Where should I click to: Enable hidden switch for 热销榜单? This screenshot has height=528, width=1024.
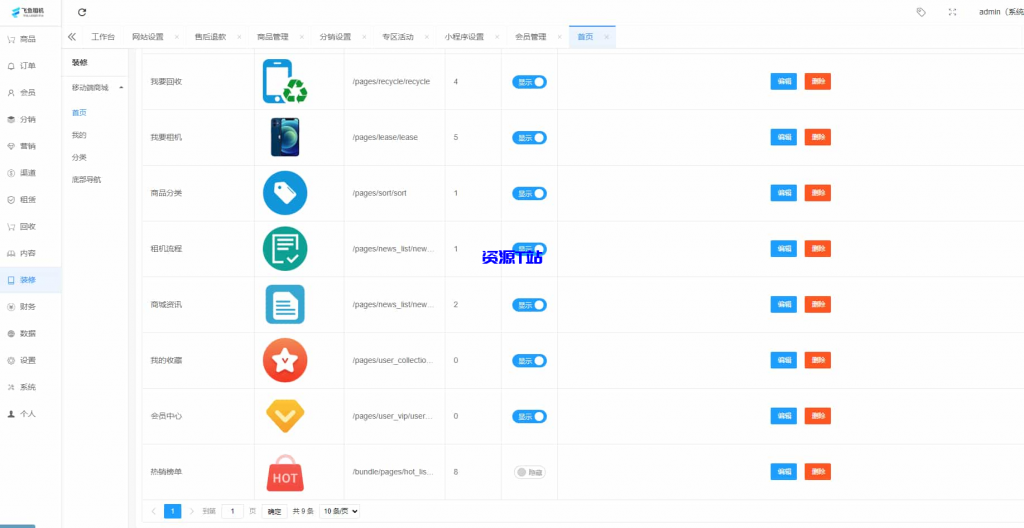[529, 472]
